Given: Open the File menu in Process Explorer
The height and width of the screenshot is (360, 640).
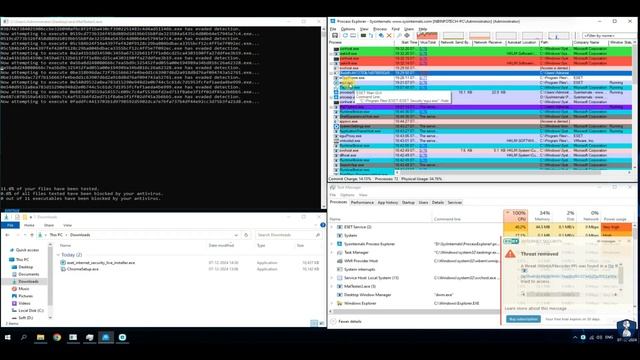Looking at the screenshot, I should [333, 29].
